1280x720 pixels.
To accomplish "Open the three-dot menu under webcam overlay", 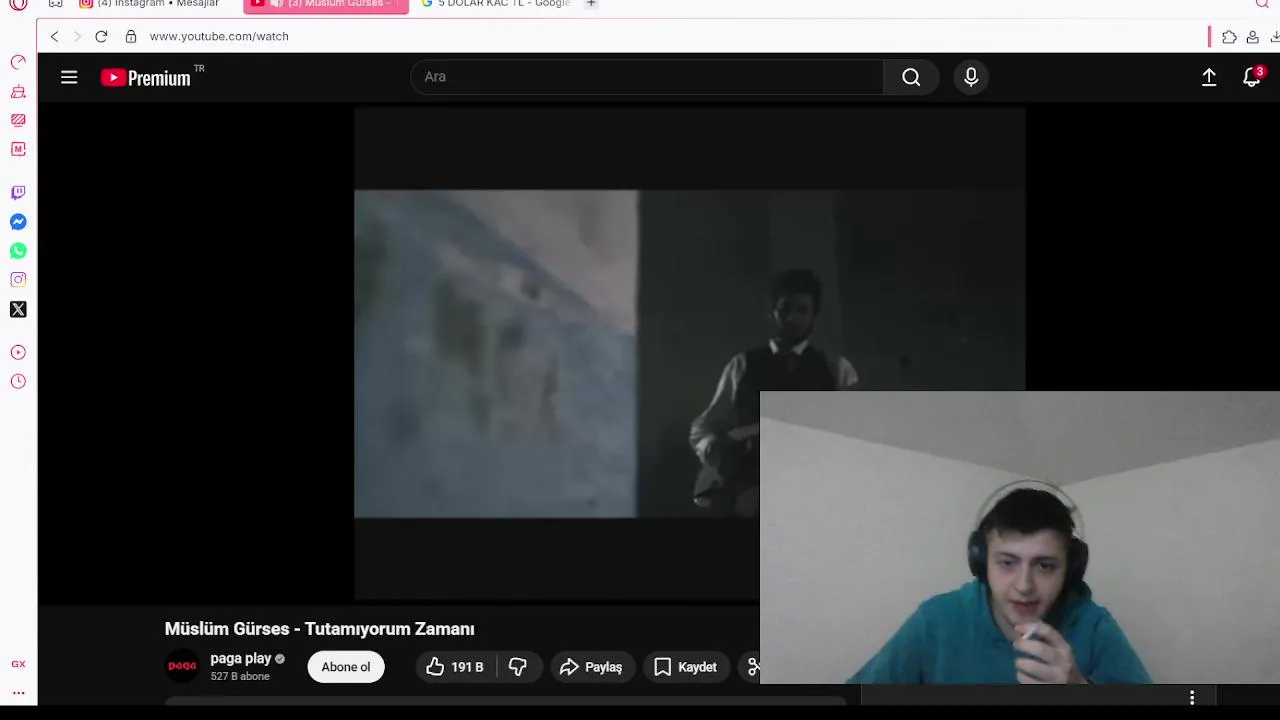I will tap(1192, 697).
